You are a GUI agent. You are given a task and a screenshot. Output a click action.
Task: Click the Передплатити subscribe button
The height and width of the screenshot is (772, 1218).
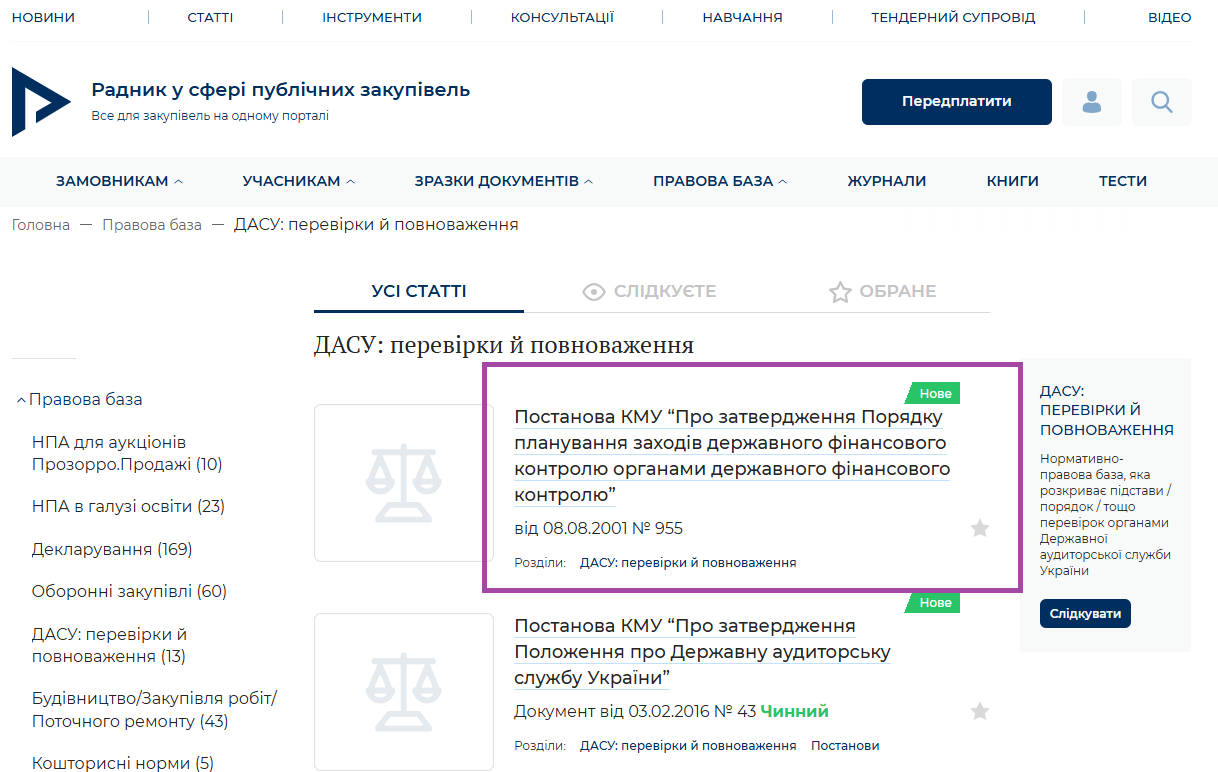[956, 102]
